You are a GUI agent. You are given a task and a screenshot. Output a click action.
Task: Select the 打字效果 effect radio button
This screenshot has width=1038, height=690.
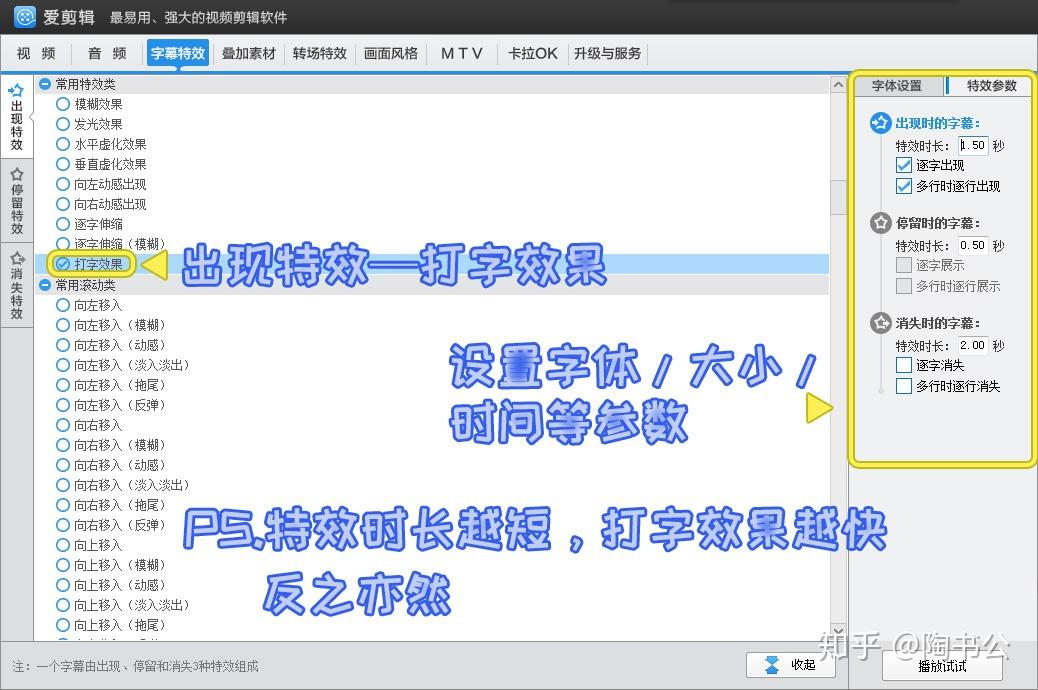tap(62, 264)
